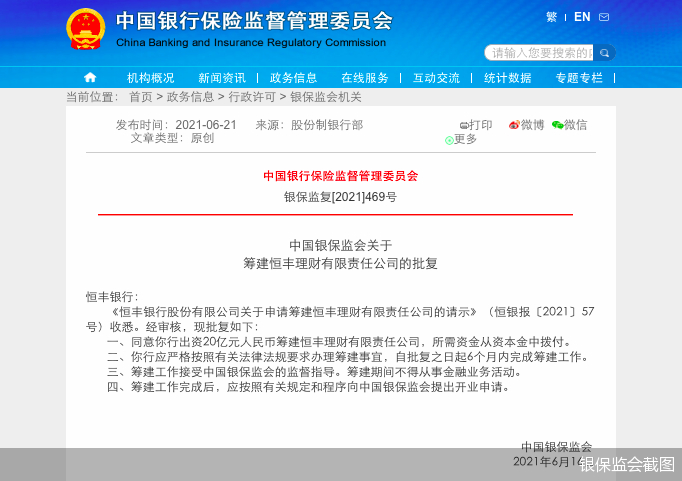This screenshot has width=682, height=481.
Task: Click the search magnifier button
Action: (x=604, y=53)
